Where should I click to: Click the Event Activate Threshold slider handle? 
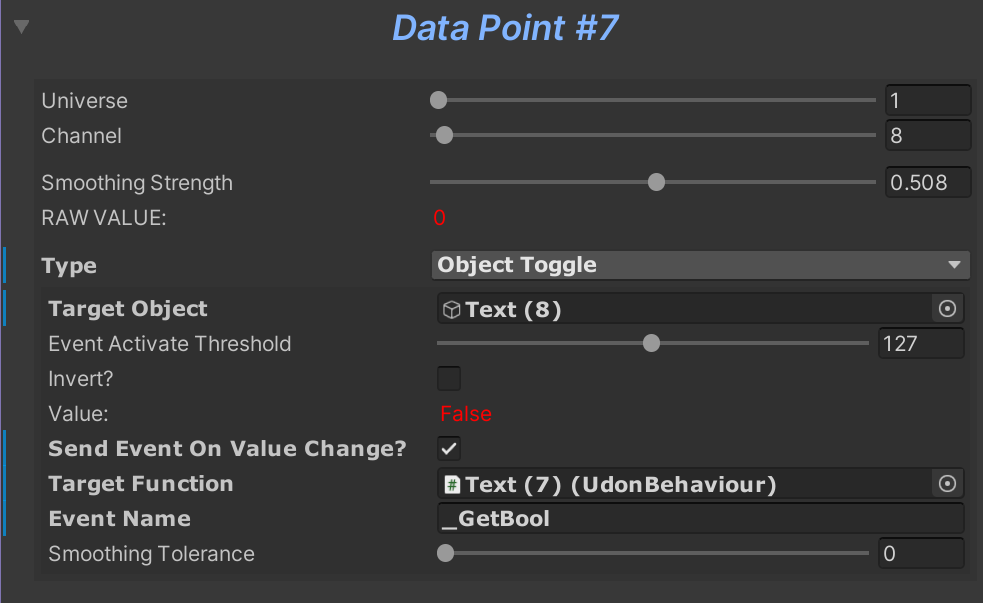point(651,344)
